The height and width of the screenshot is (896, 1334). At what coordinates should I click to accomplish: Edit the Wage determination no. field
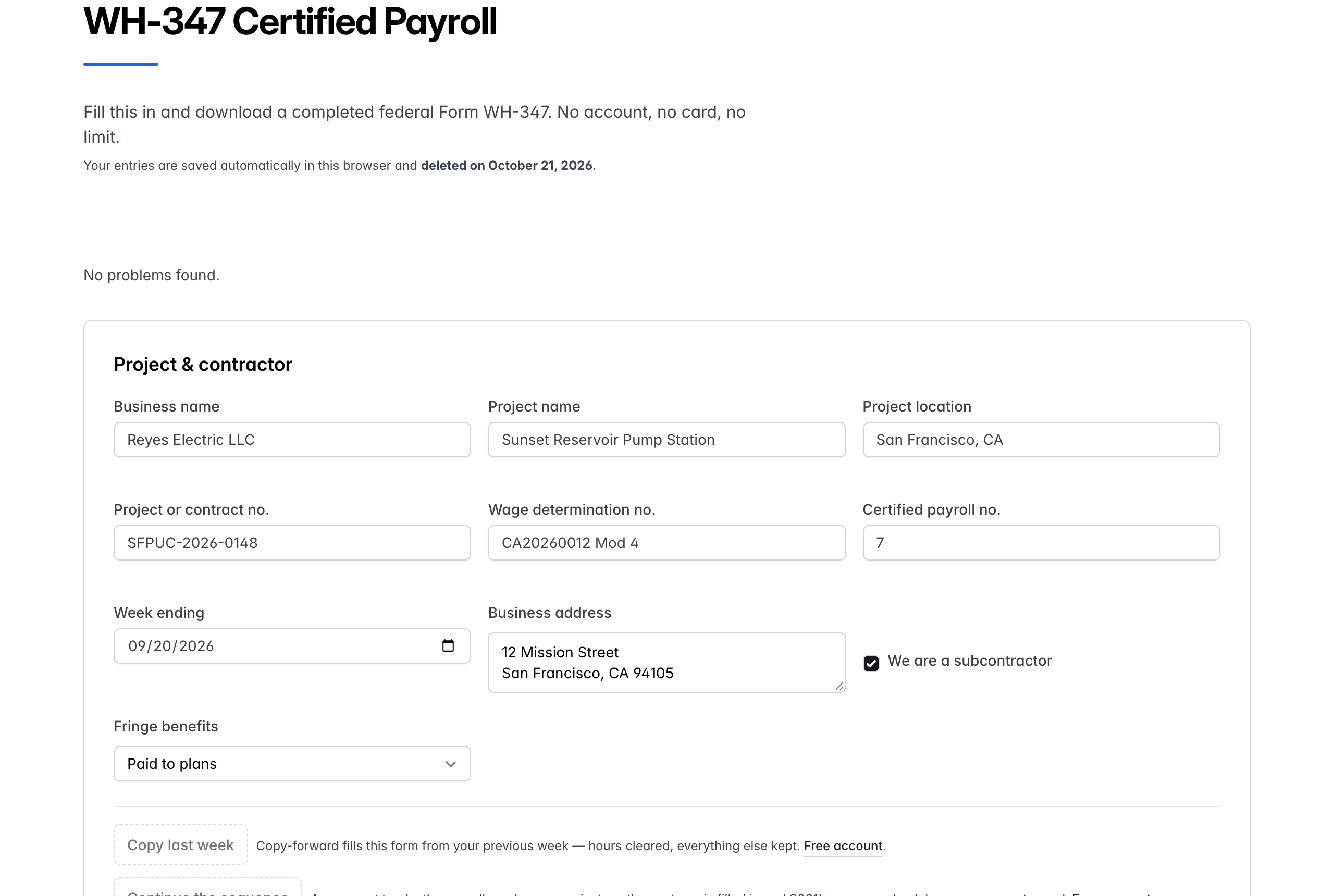click(x=666, y=543)
